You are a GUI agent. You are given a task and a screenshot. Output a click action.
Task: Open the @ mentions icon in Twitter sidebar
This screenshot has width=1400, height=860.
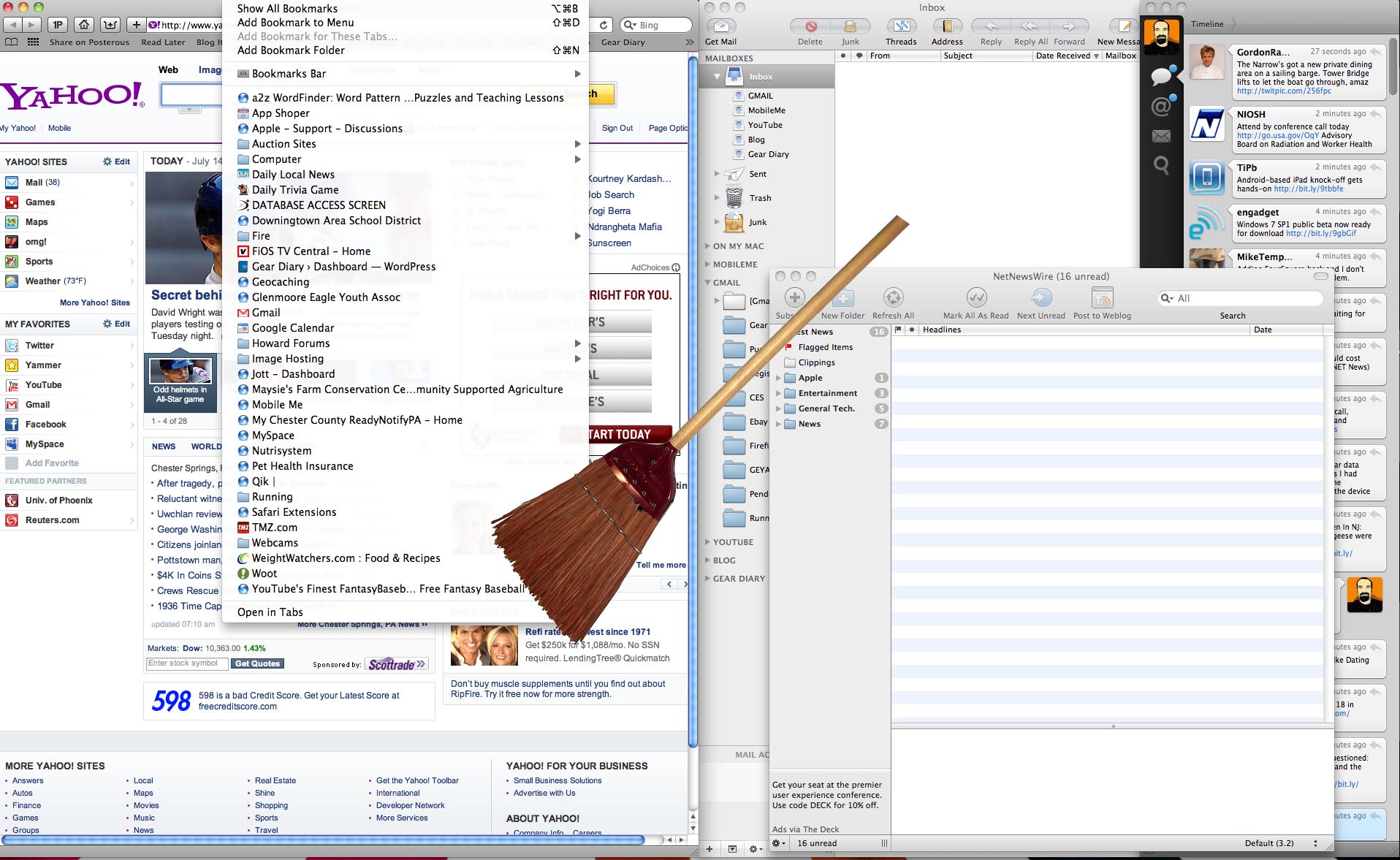coord(1160,107)
